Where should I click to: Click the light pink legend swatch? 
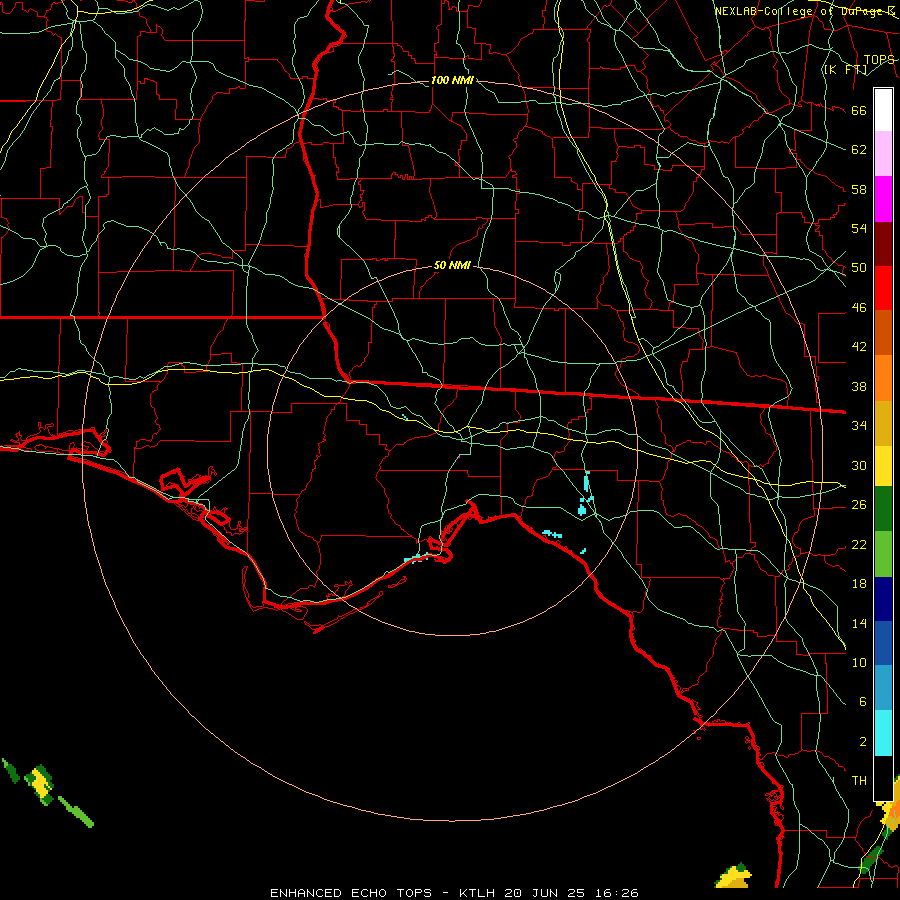(x=883, y=154)
